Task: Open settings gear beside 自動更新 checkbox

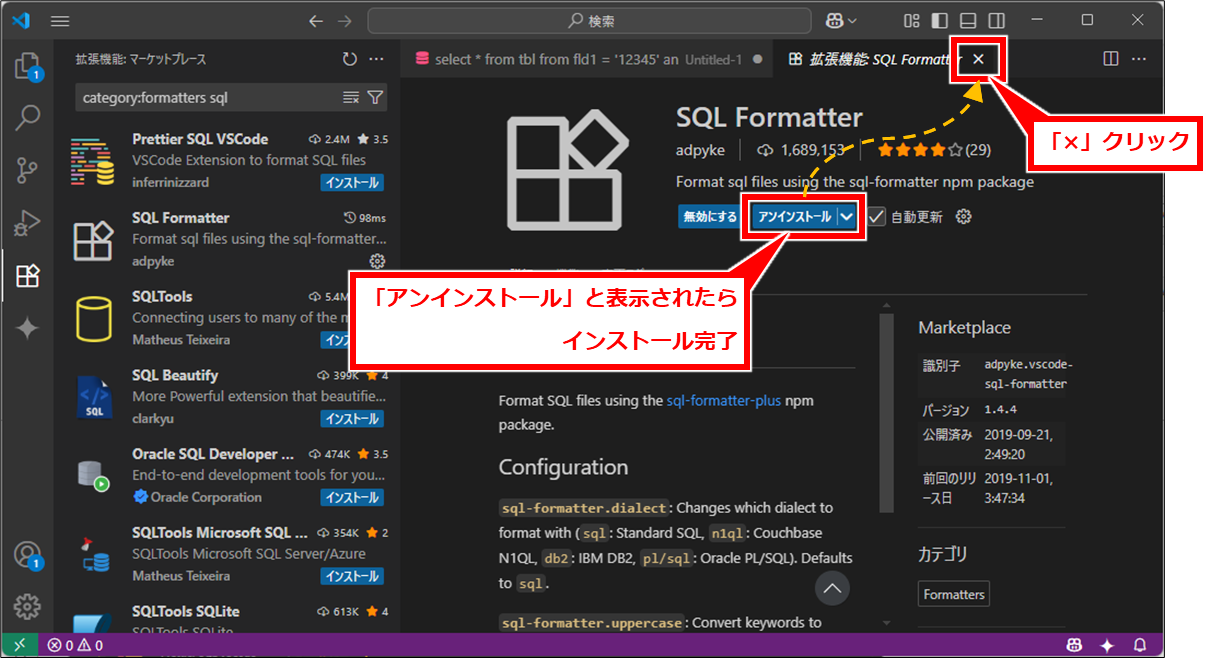Action: (x=964, y=216)
